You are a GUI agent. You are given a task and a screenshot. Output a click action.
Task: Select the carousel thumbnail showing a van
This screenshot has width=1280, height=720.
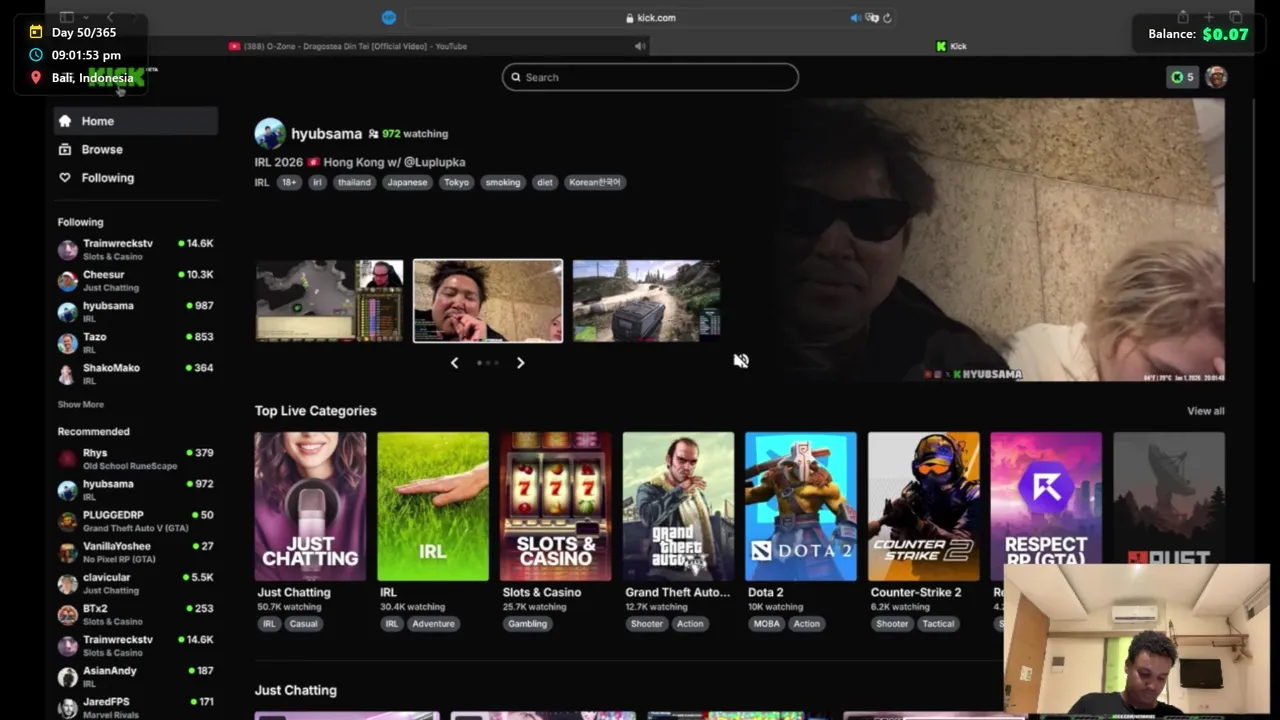click(x=646, y=300)
